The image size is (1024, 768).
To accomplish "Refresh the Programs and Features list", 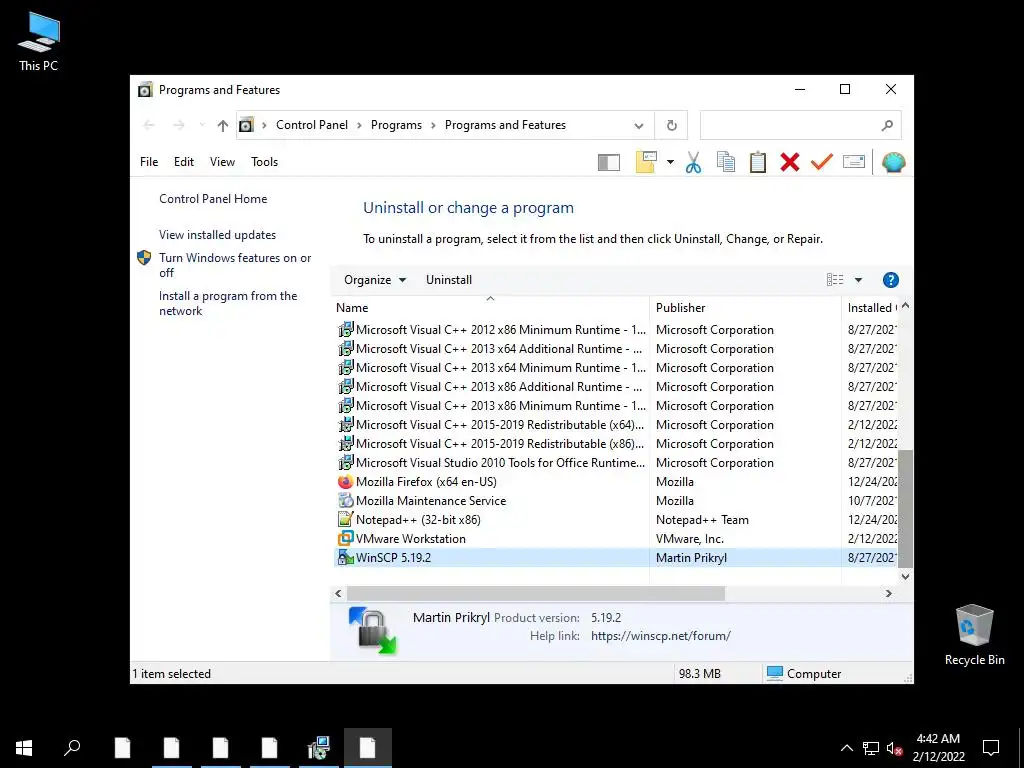I will pyautogui.click(x=671, y=125).
